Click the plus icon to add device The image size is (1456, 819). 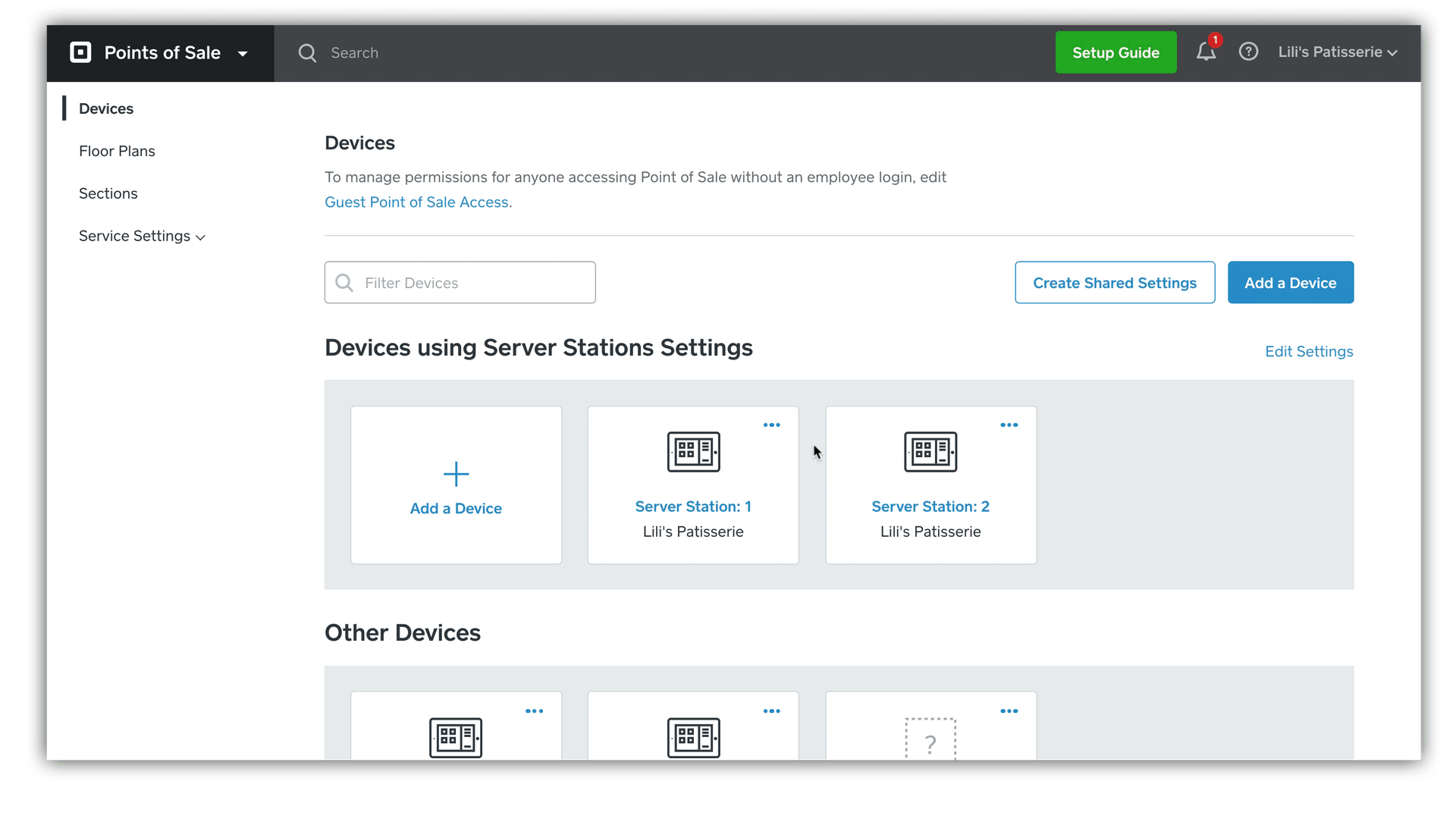[x=456, y=474]
